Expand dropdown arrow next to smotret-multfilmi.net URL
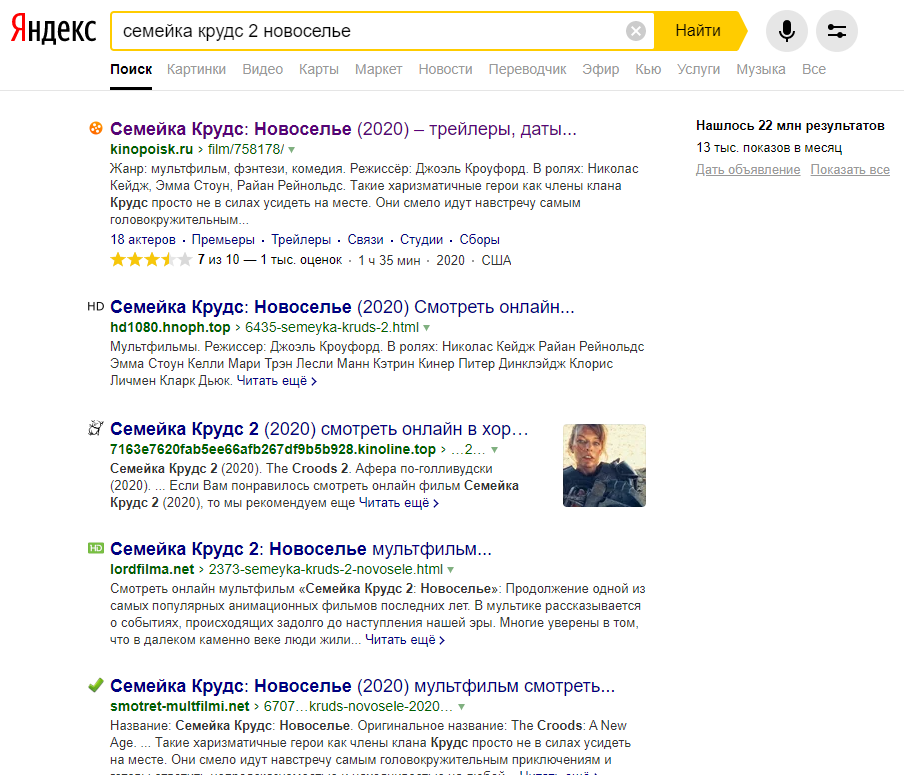This screenshot has height=775, width=904. click(461, 707)
